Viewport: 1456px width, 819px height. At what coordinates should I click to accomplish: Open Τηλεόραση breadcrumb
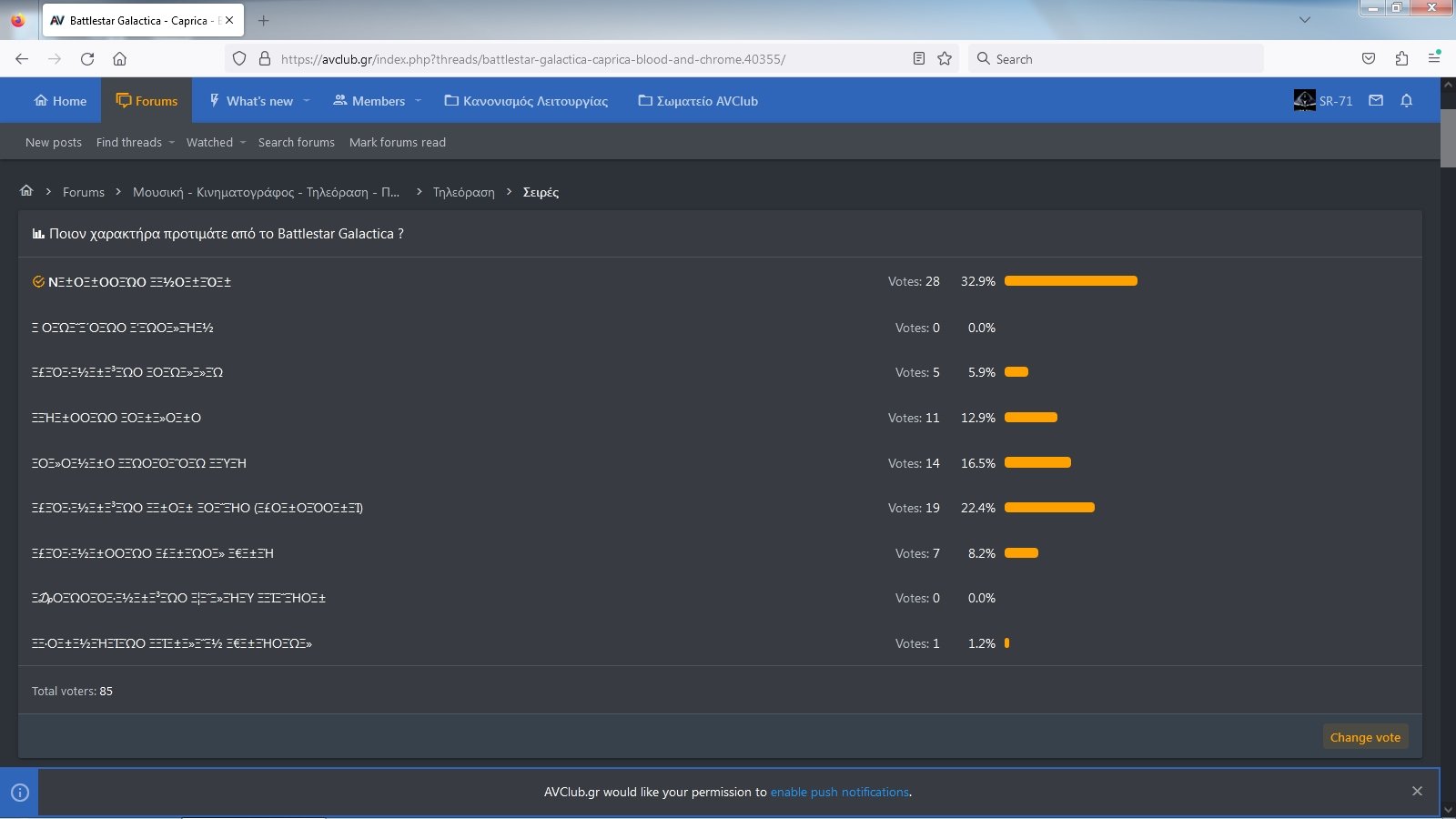pyautogui.click(x=464, y=192)
